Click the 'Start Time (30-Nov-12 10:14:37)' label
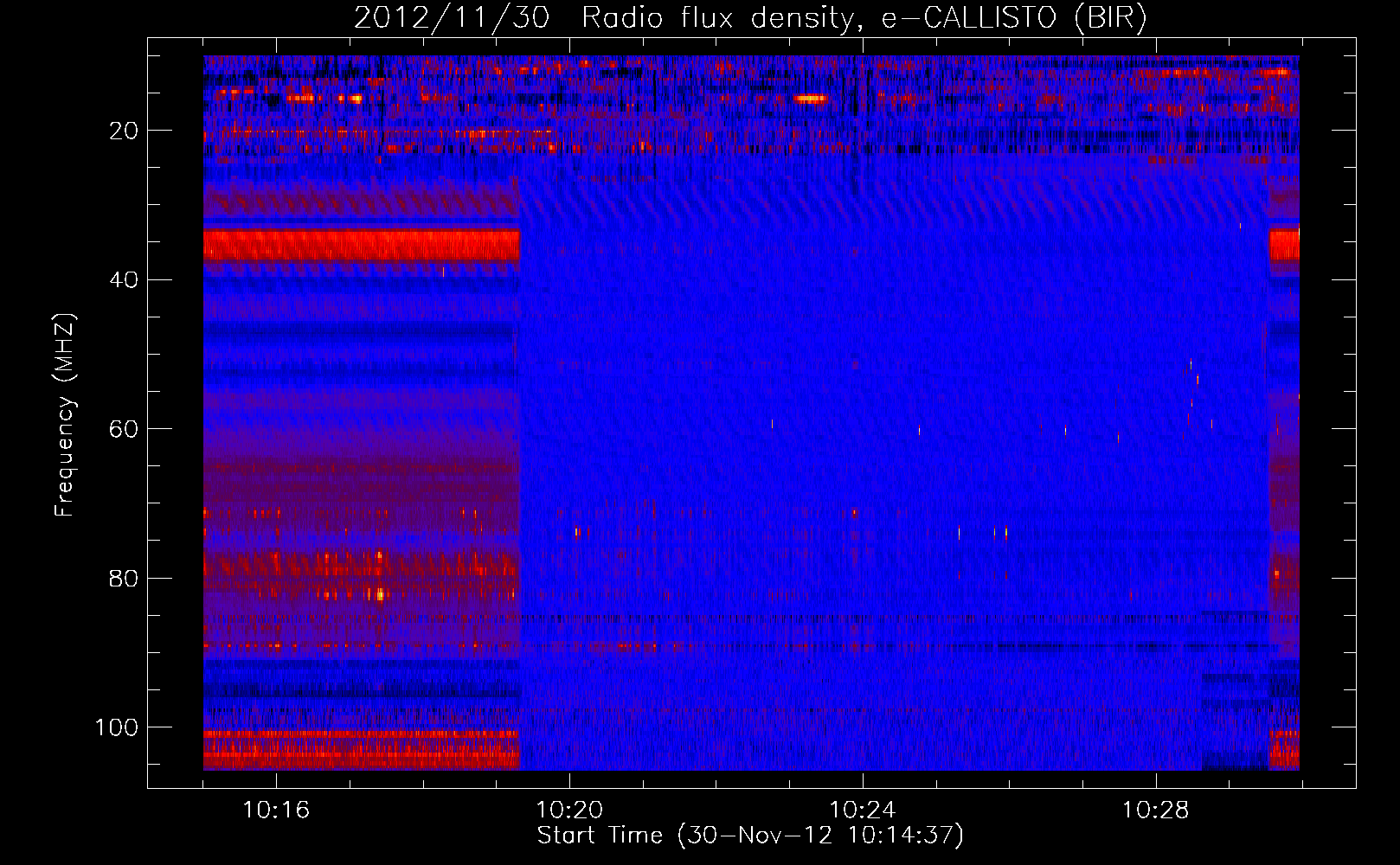1400x865 pixels. tap(750, 836)
